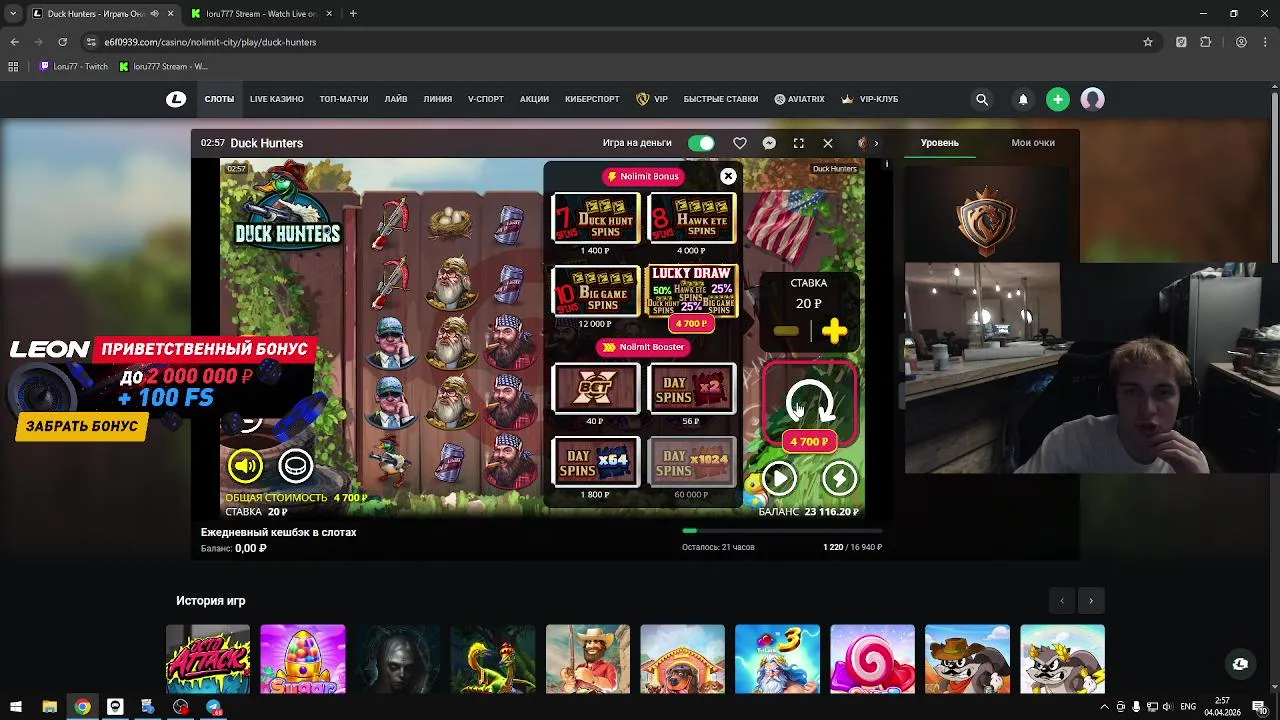
Task: Click the daily cashback progress bar
Action: pyautogui.click(x=781, y=531)
